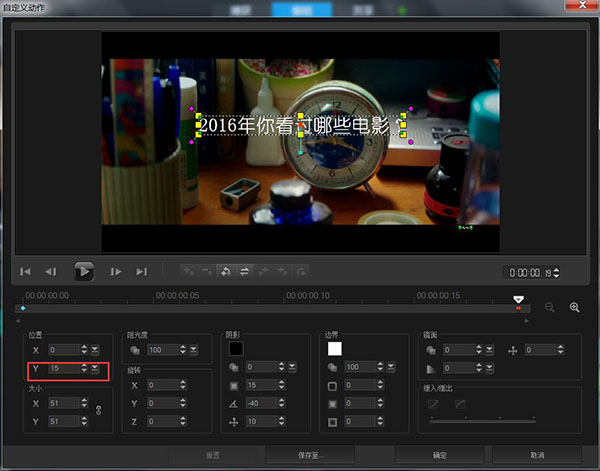Advance to the next frame
Screen dimensions: 600x471
116,271
